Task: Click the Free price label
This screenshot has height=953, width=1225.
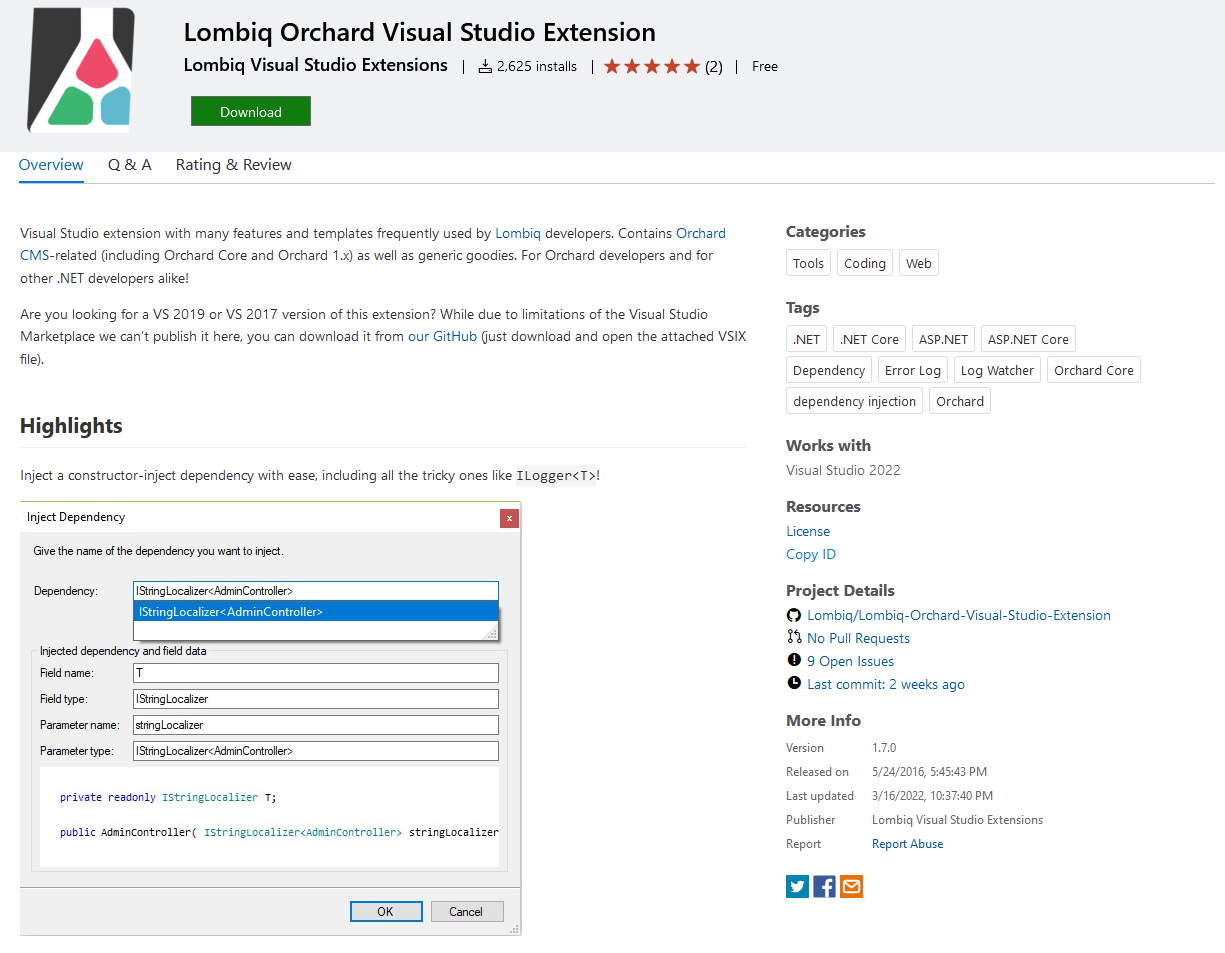Action: [x=765, y=67]
